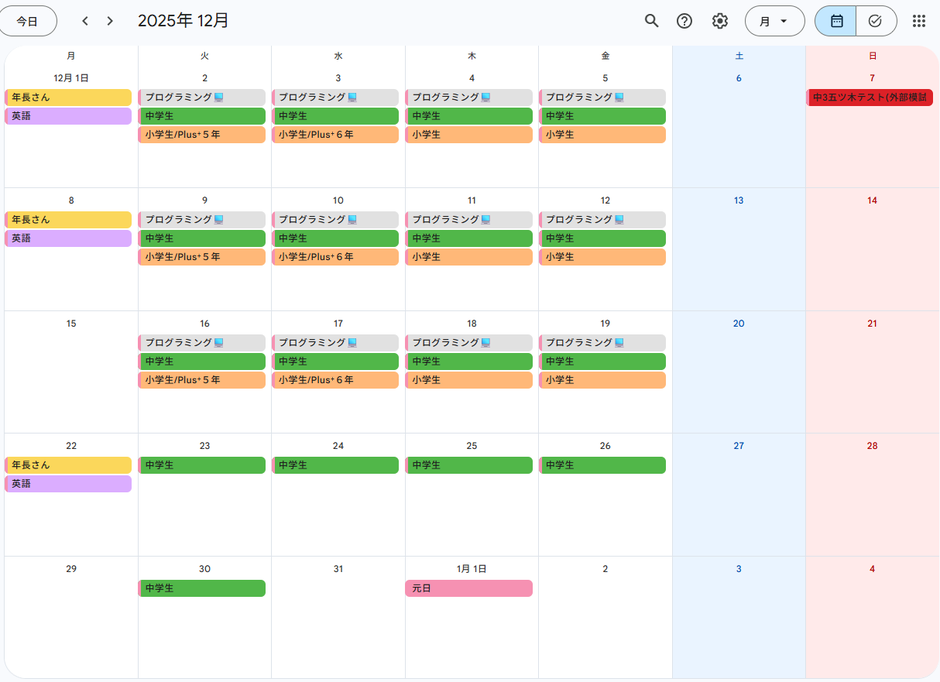Image resolution: width=940 pixels, height=682 pixels.
Task: Open 小学生 event on December 12
Action: click(602, 256)
